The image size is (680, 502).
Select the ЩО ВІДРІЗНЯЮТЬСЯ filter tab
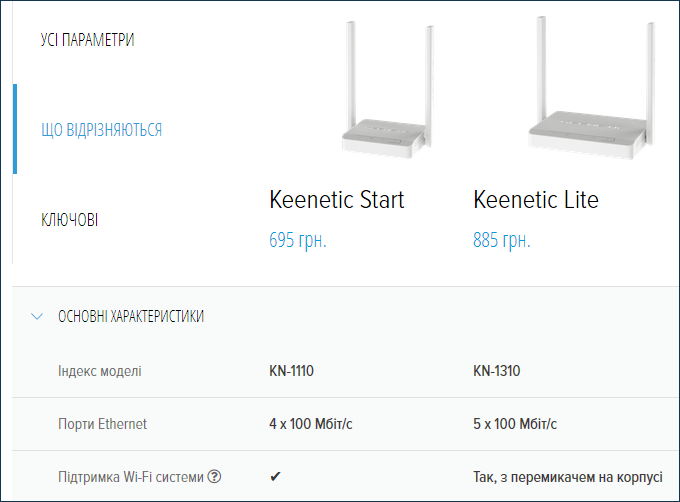[x=101, y=130]
